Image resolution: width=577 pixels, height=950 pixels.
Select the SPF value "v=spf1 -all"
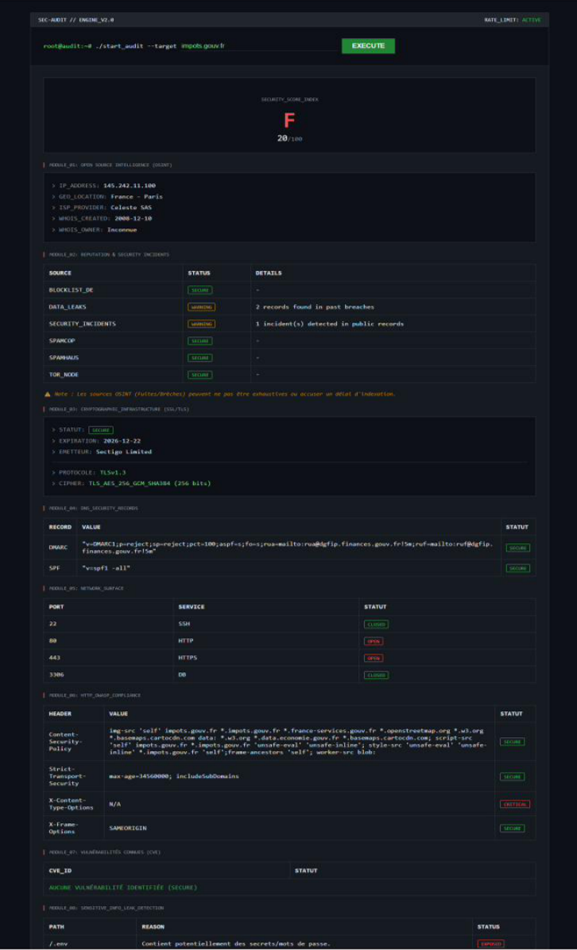(x=107, y=568)
